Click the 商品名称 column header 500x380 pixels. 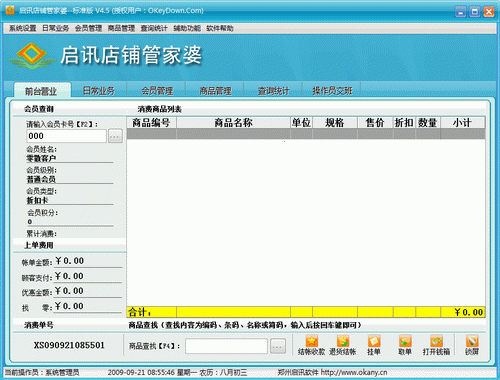coord(233,123)
